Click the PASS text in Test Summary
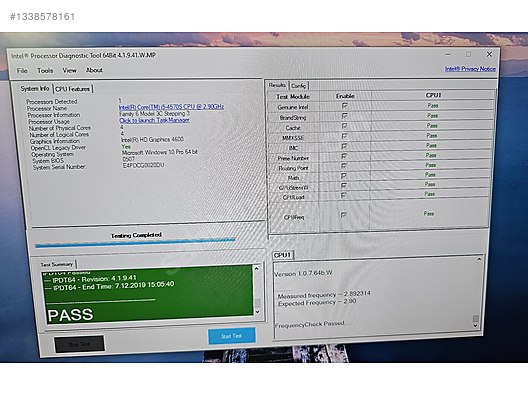This screenshot has height=396, width=528. (x=70, y=315)
